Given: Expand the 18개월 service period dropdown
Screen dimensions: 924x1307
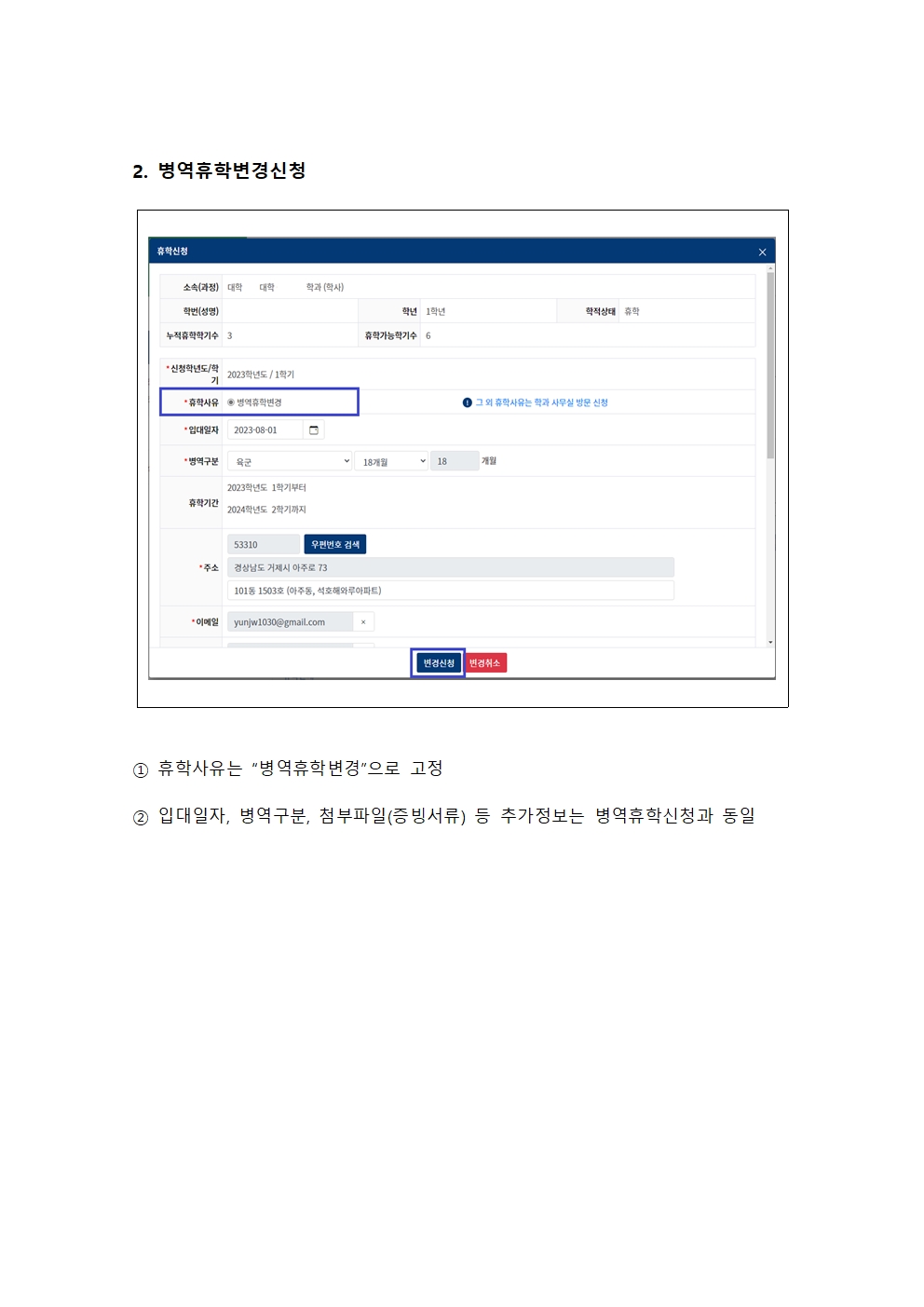Looking at the screenshot, I should tap(391, 461).
